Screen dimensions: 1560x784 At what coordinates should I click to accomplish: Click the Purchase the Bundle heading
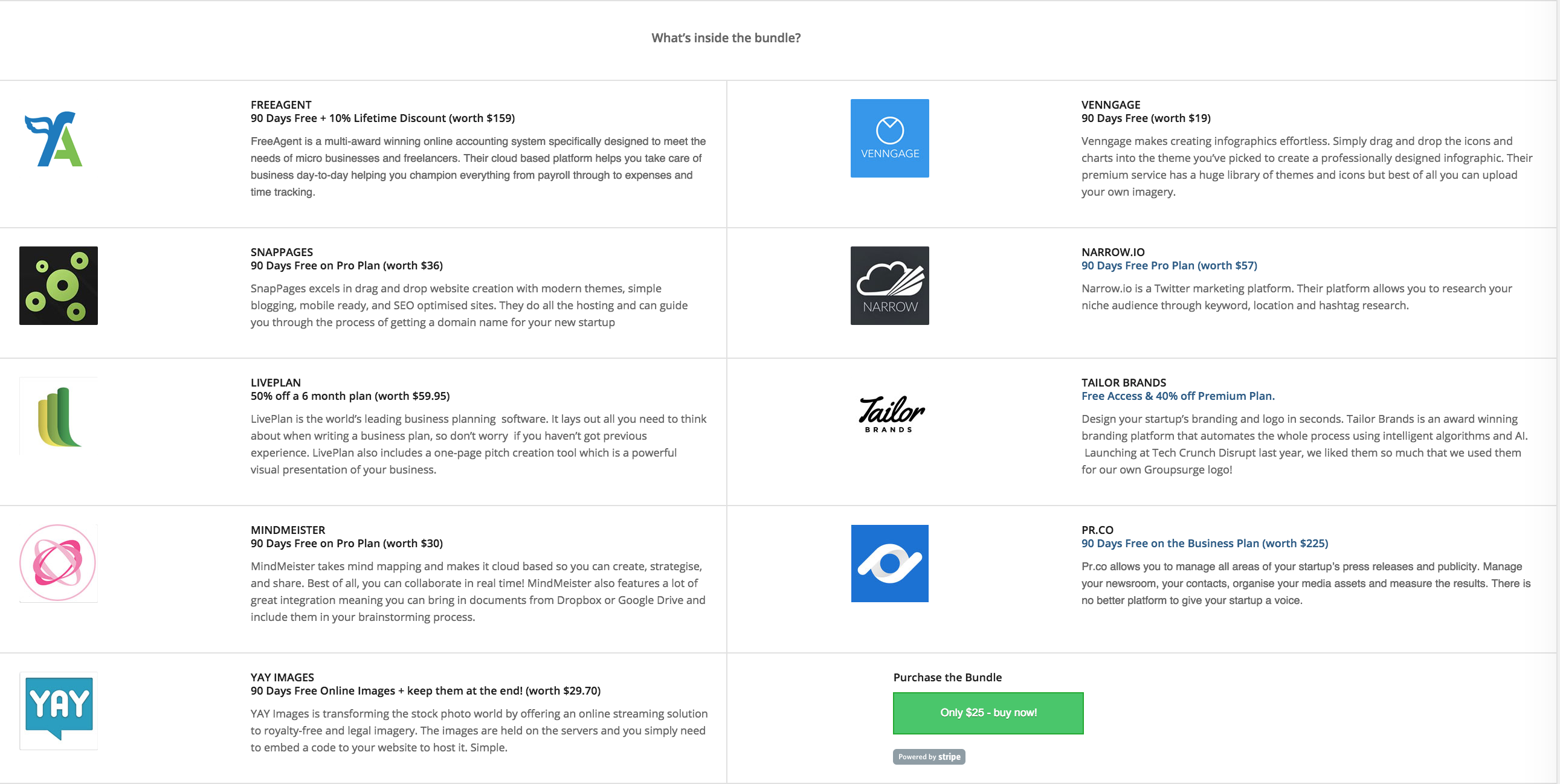[x=947, y=677]
